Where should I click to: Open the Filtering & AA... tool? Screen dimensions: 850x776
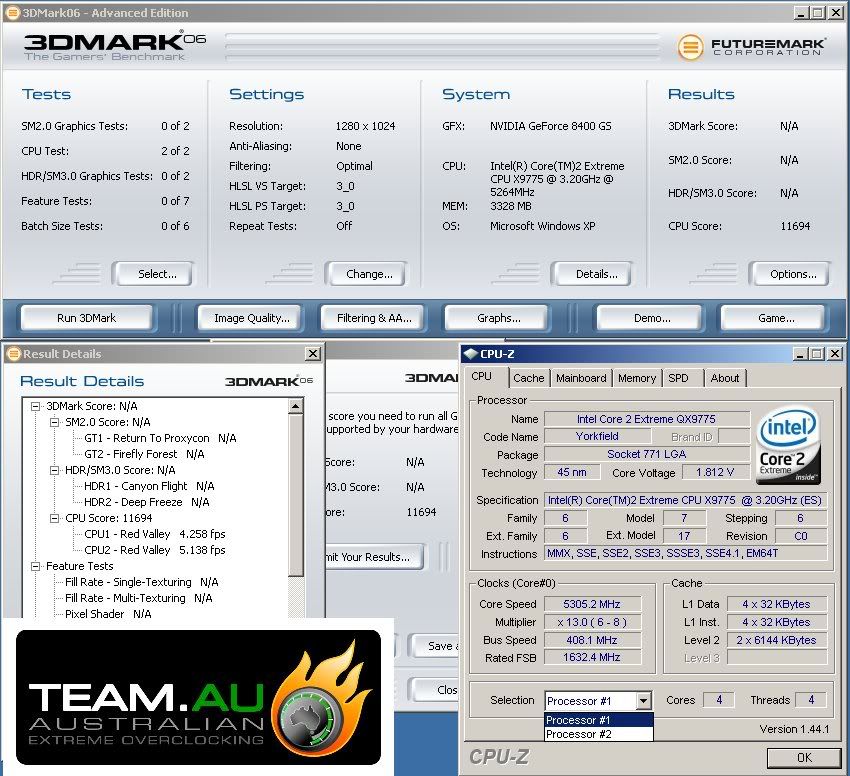374,318
